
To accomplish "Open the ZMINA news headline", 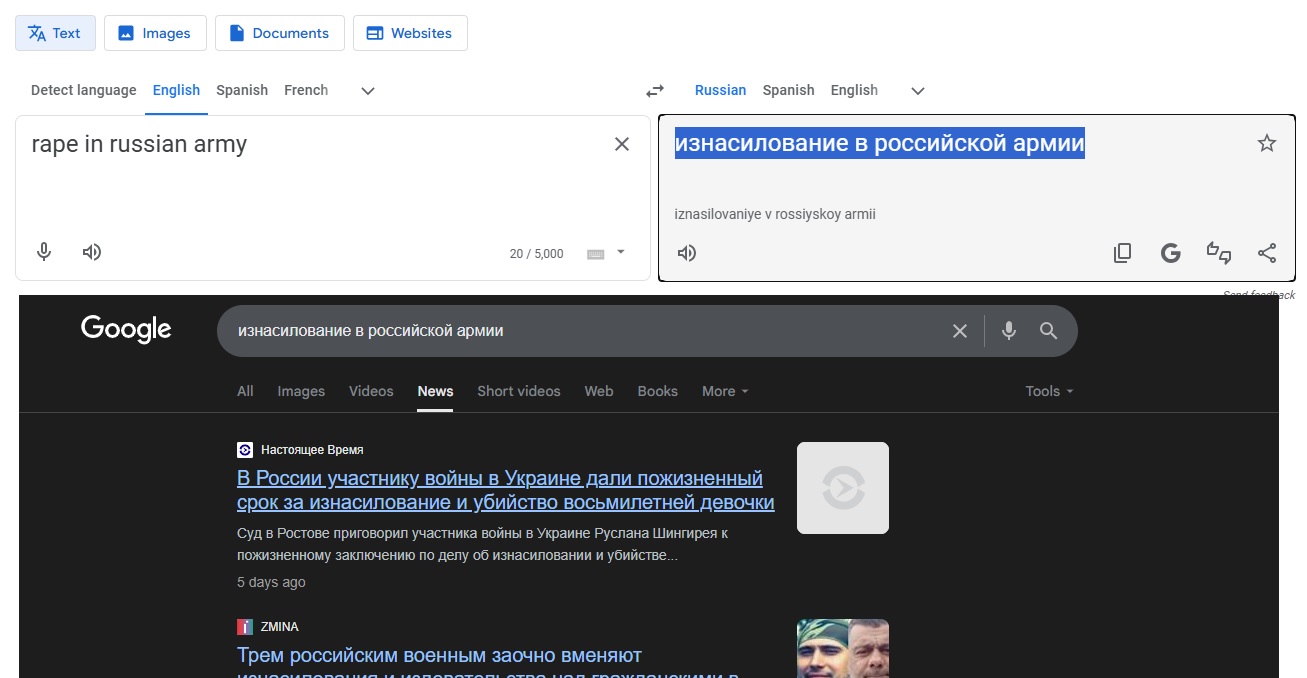I will [490, 662].
